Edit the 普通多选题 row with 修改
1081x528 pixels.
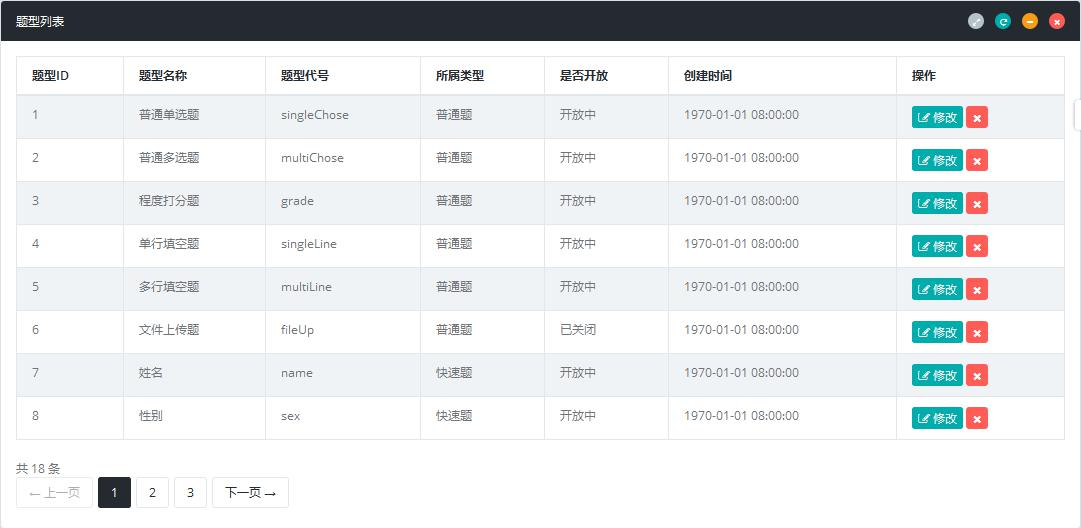[937, 160]
